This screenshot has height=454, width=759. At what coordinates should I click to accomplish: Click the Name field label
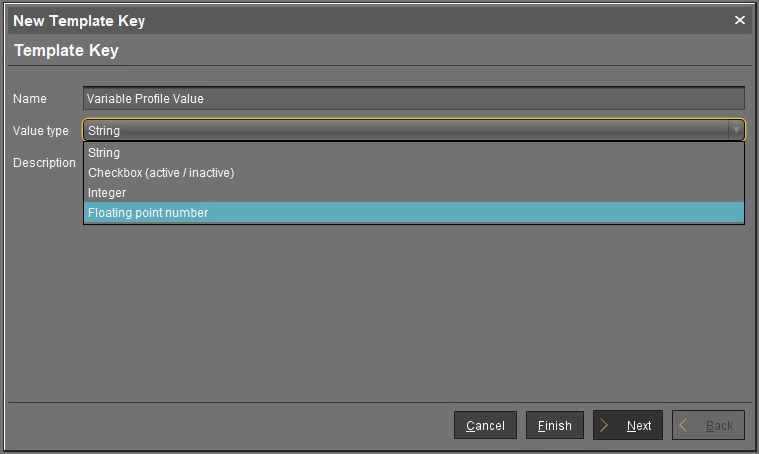pyautogui.click(x=30, y=99)
